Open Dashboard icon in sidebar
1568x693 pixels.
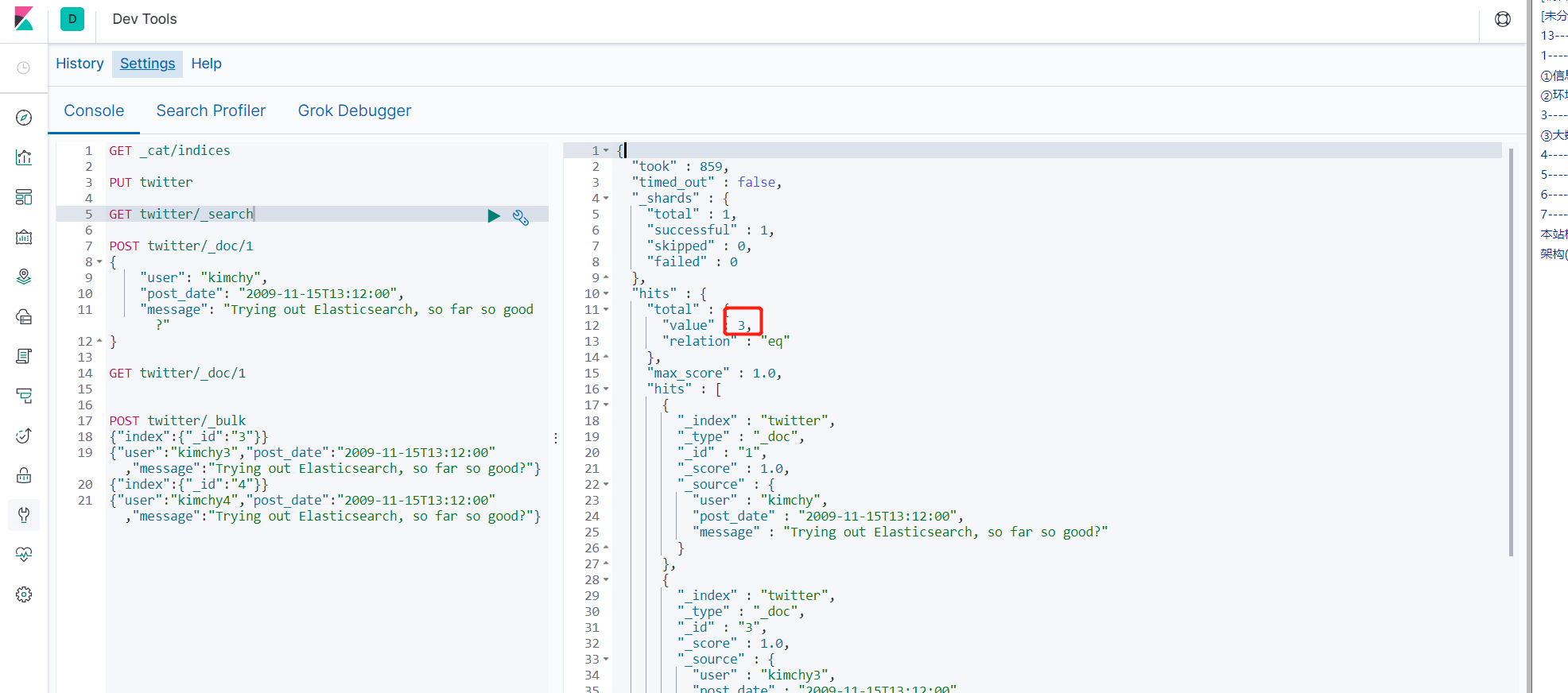coord(24,197)
